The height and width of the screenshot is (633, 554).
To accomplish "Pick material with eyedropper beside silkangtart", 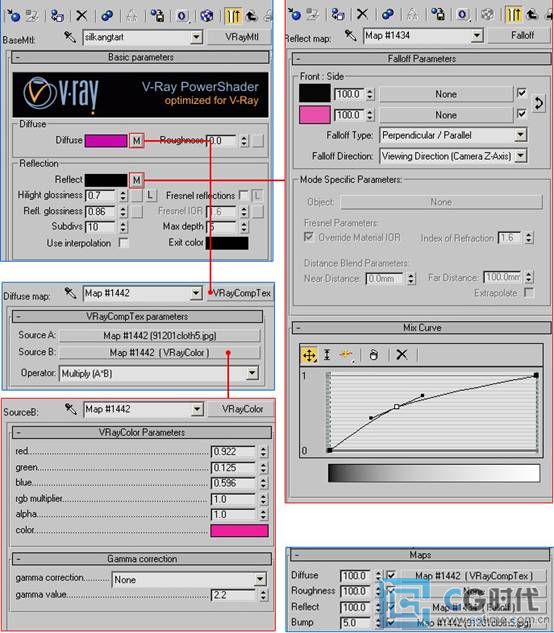I will (70, 37).
